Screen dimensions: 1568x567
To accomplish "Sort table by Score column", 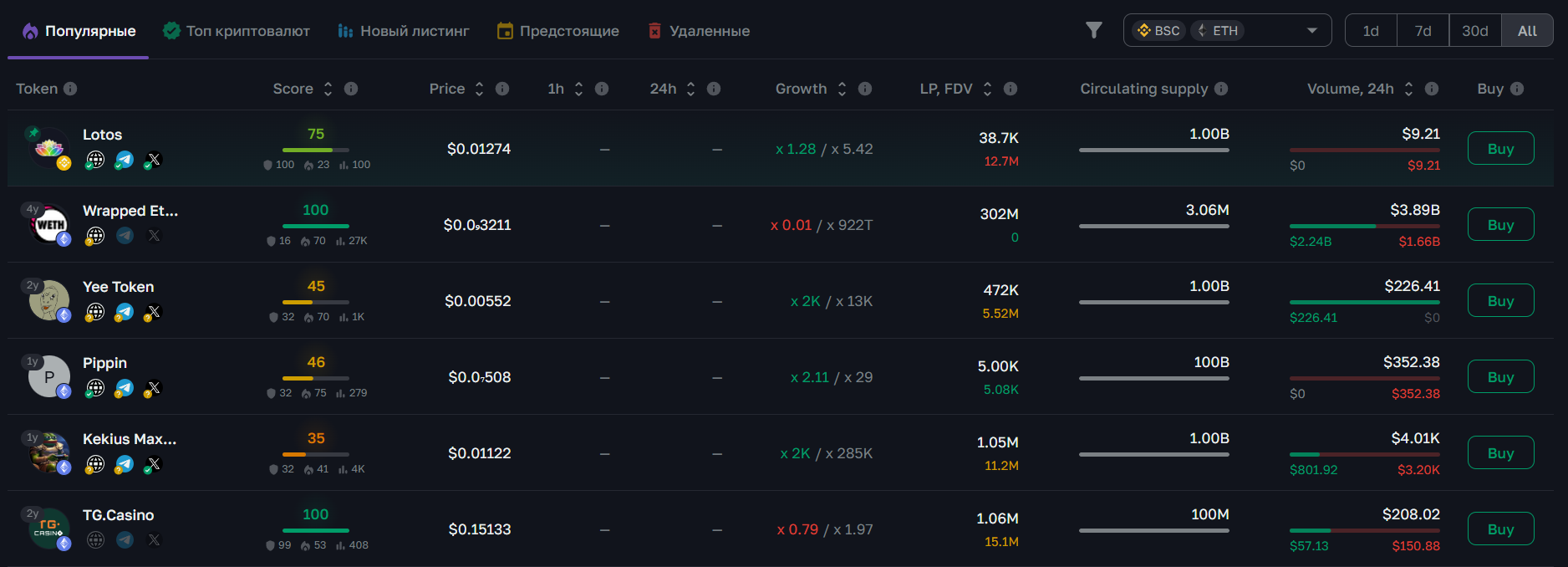I will tap(328, 89).
